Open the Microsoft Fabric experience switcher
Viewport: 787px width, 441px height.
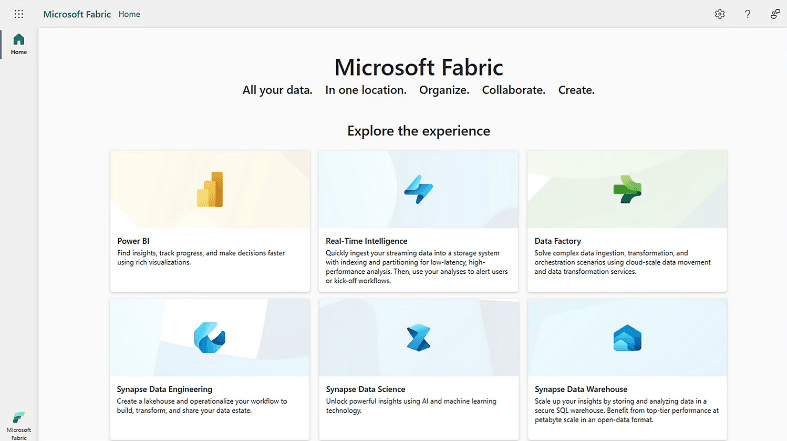click(x=19, y=422)
